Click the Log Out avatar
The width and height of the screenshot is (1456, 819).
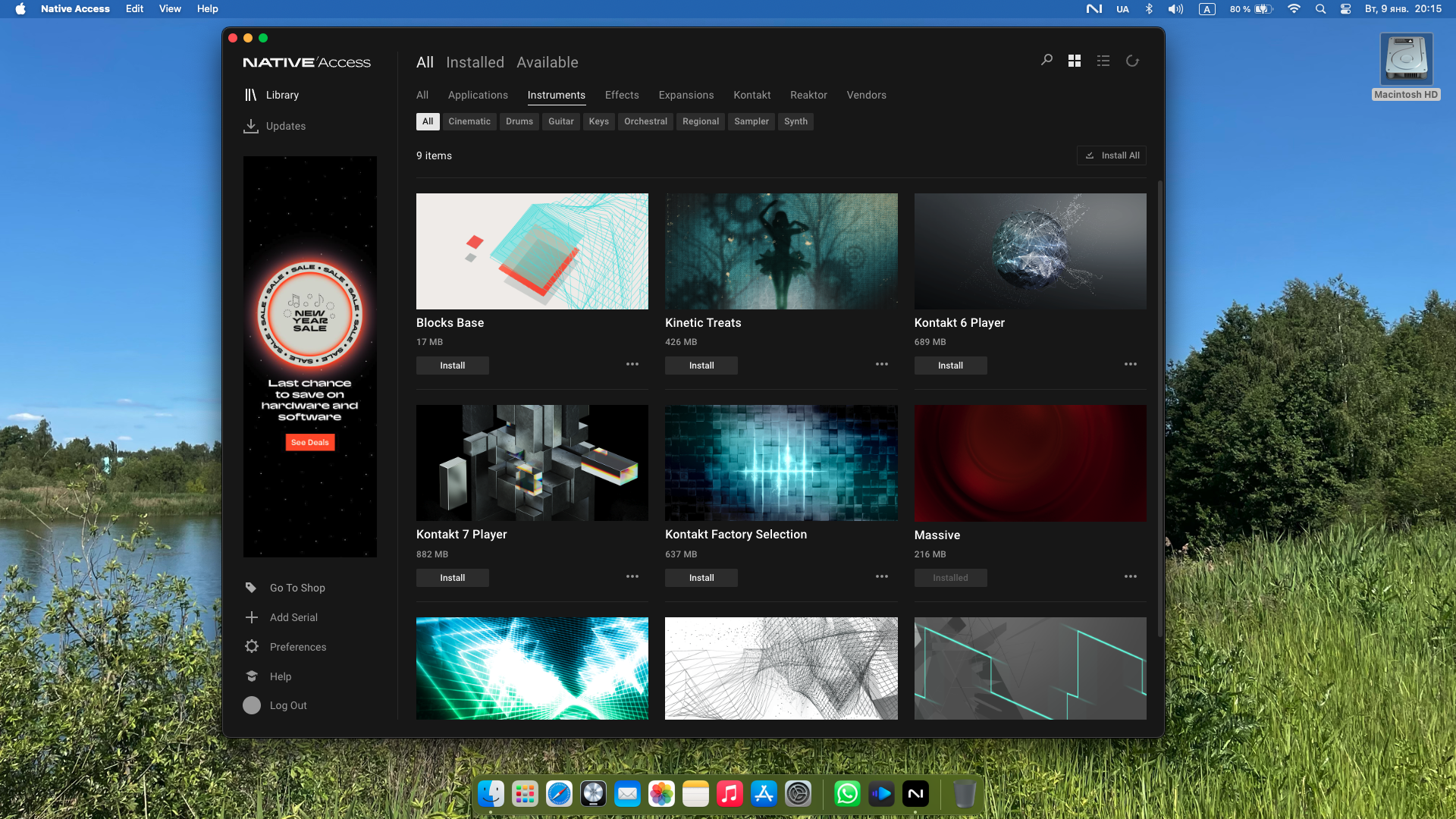click(252, 705)
